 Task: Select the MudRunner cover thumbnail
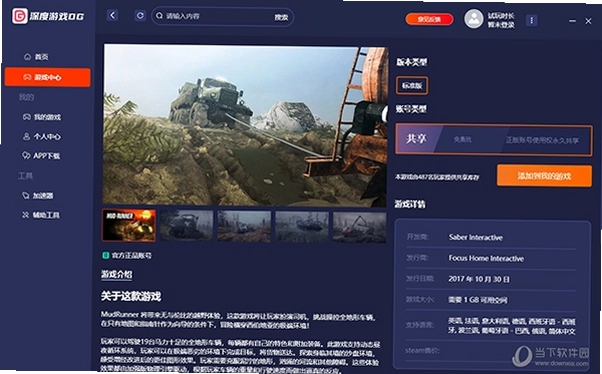[x=129, y=226]
